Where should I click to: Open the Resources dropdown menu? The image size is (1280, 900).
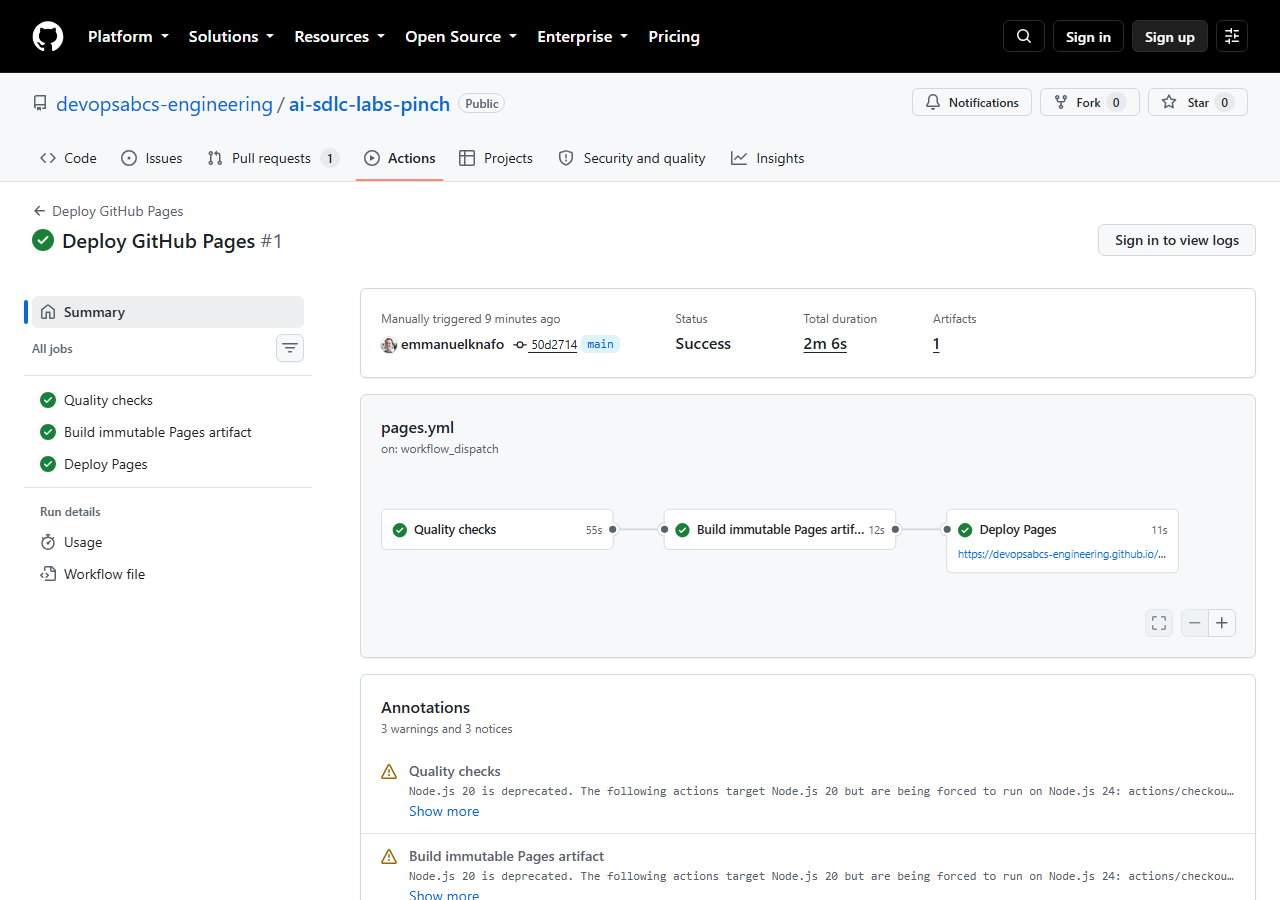coord(339,36)
